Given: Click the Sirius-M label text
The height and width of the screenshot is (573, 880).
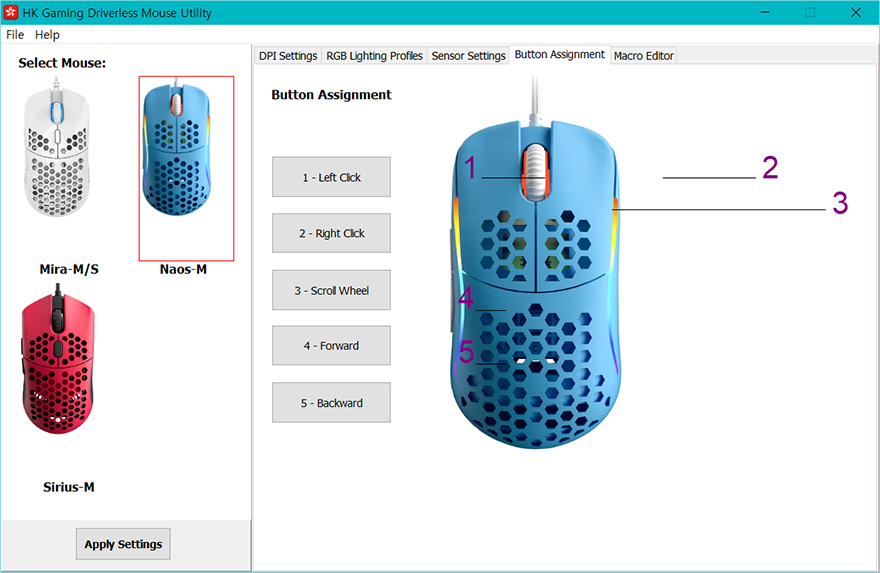Looking at the screenshot, I should pos(68,487).
